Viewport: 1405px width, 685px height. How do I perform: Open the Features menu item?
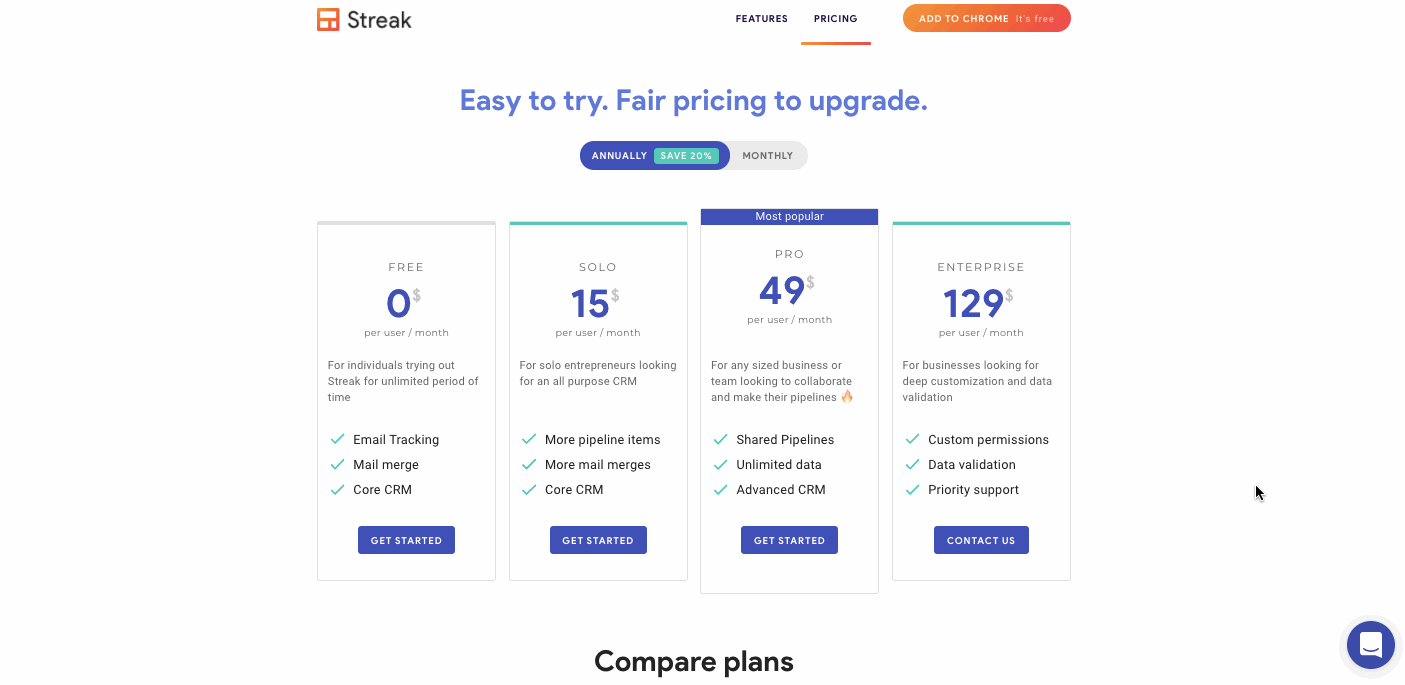[x=761, y=19]
